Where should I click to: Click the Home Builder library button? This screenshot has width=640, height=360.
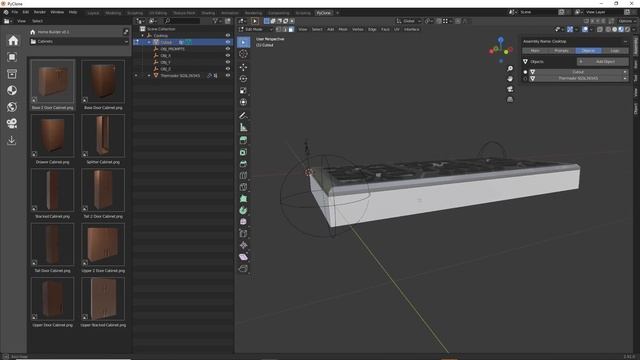(x=75, y=32)
